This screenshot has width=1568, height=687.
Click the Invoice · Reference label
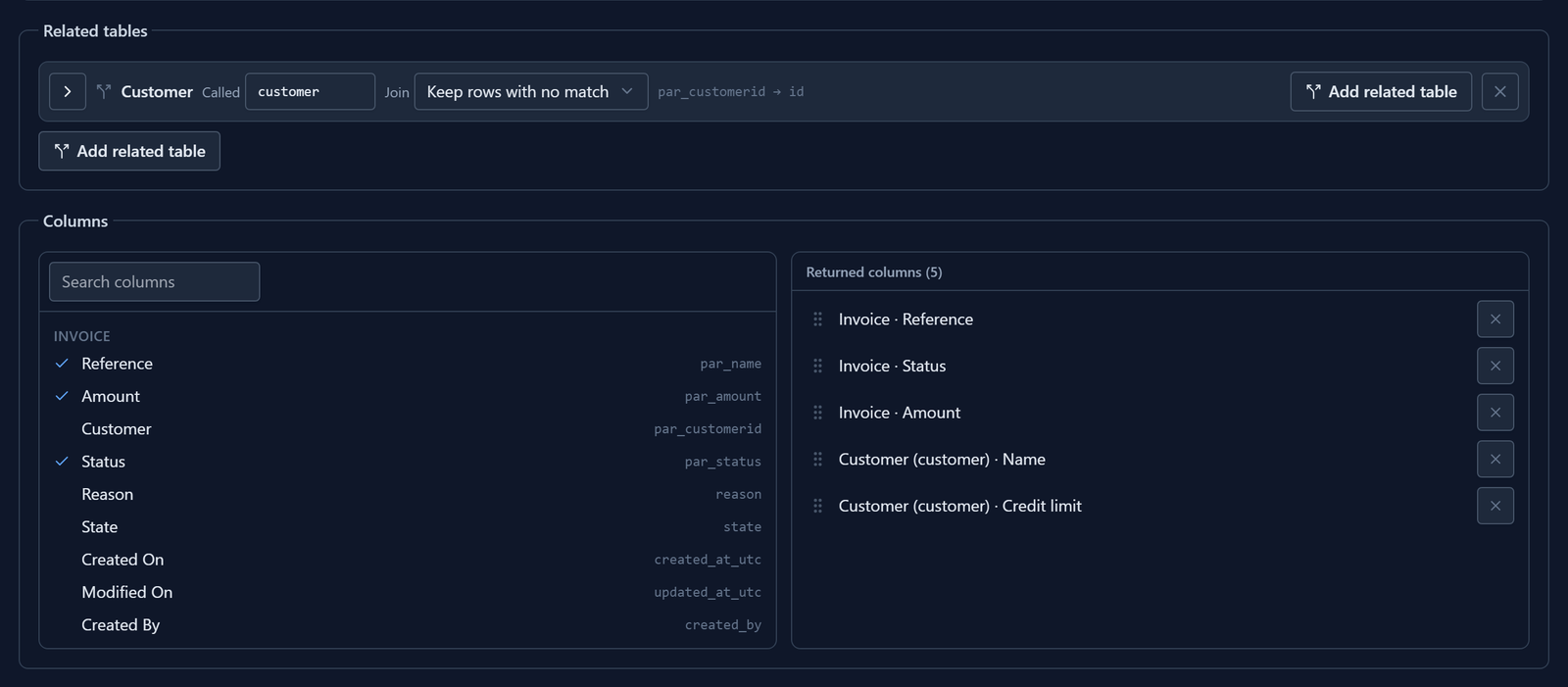pos(906,319)
